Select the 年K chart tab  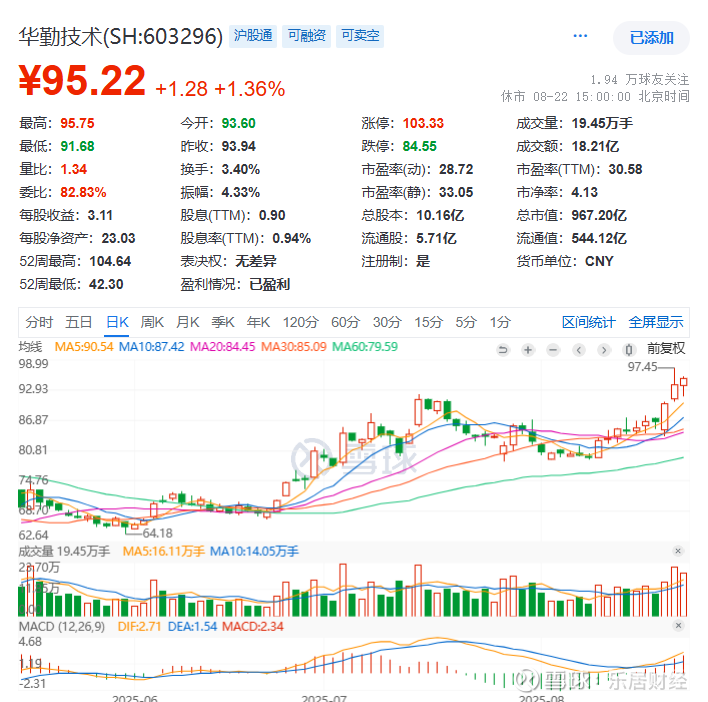coord(258,322)
